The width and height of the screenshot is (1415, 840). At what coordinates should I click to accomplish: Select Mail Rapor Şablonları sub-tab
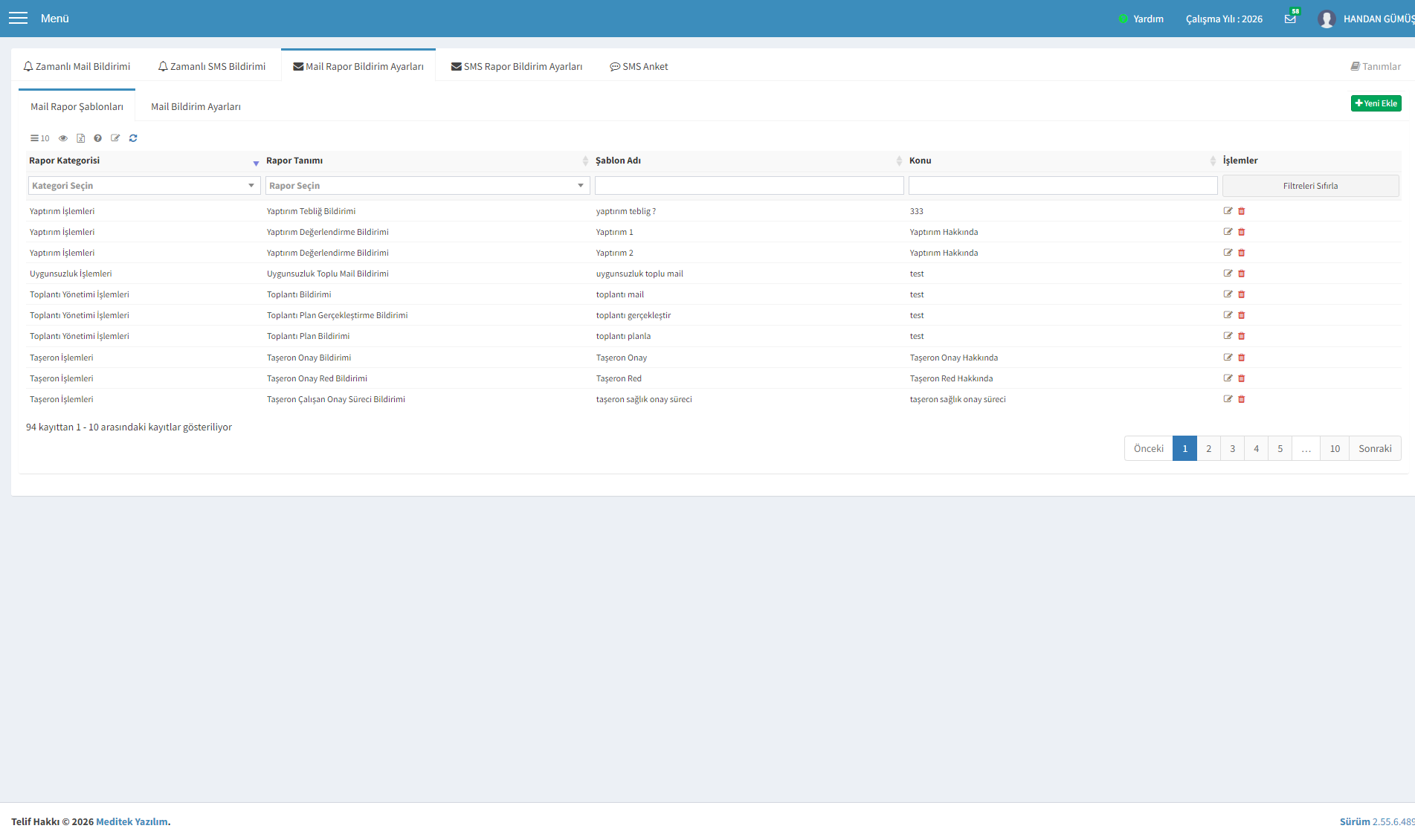pos(77,106)
